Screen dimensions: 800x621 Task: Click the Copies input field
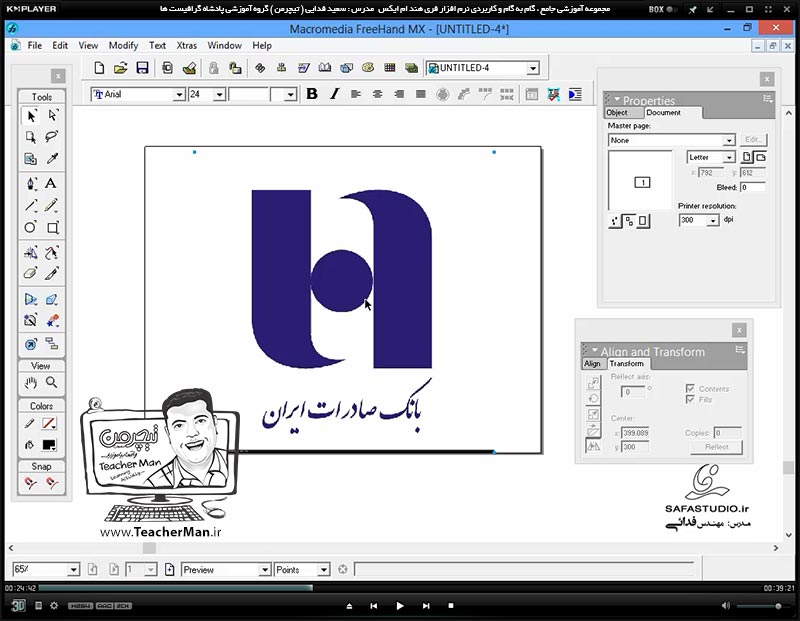[x=728, y=433]
